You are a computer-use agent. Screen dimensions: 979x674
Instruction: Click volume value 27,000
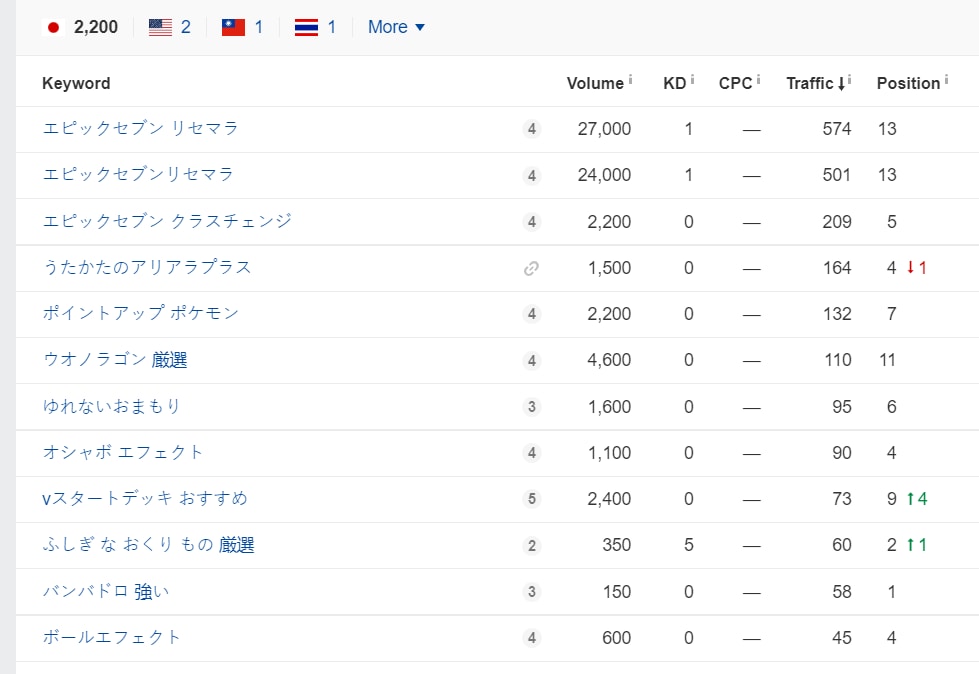tap(604, 129)
